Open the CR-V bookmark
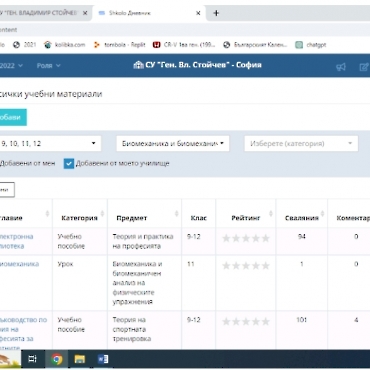Viewport: 370px width, 370px height. 184,45
